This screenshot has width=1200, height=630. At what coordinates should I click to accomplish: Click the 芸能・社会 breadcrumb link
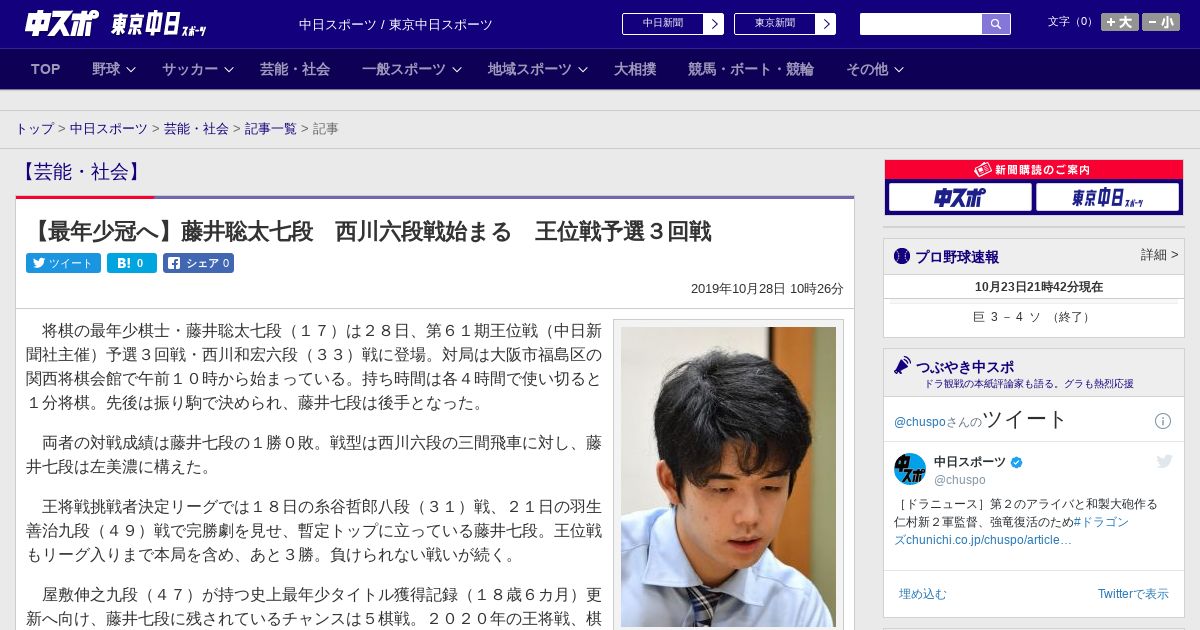[x=196, y=129]
